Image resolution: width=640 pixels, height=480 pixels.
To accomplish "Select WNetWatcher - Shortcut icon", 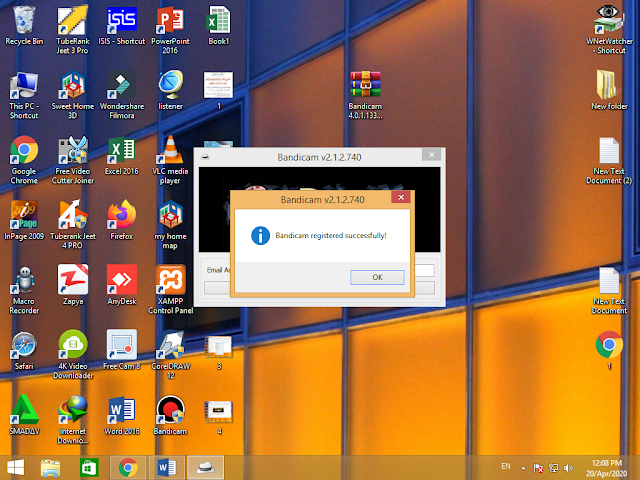I will point(609,29).
